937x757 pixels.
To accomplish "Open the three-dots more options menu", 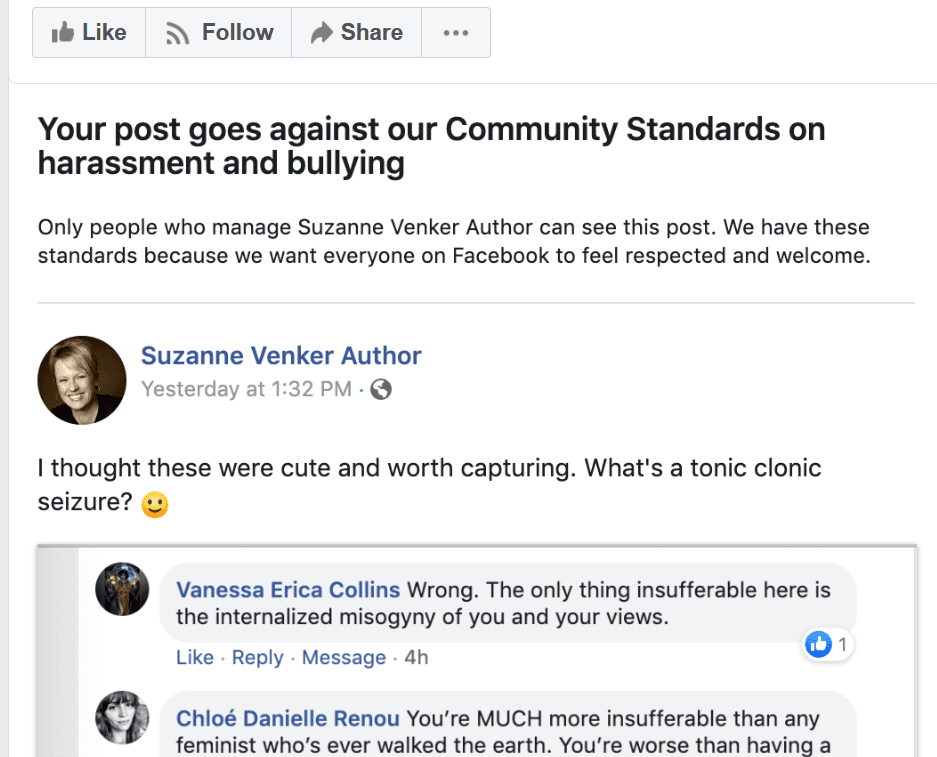I will click(456, 33).
